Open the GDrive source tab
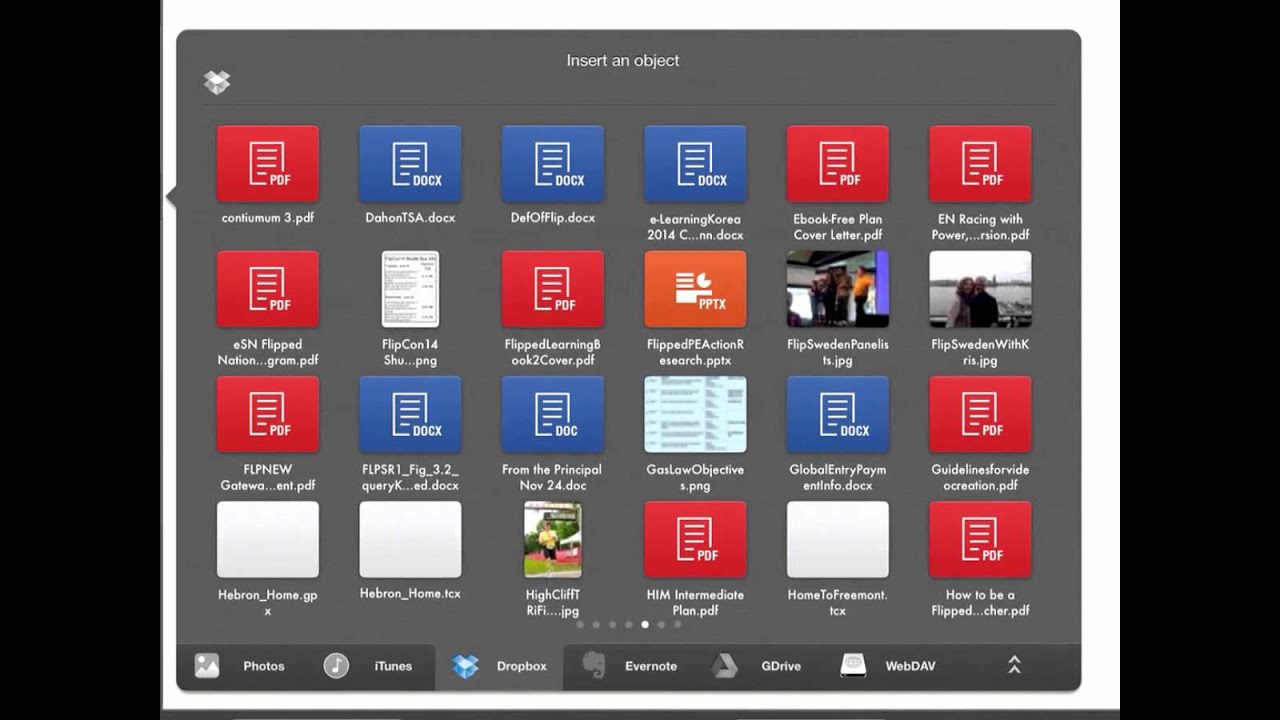This screenshot has width=1280, height=720. click(x=756, y=666)
